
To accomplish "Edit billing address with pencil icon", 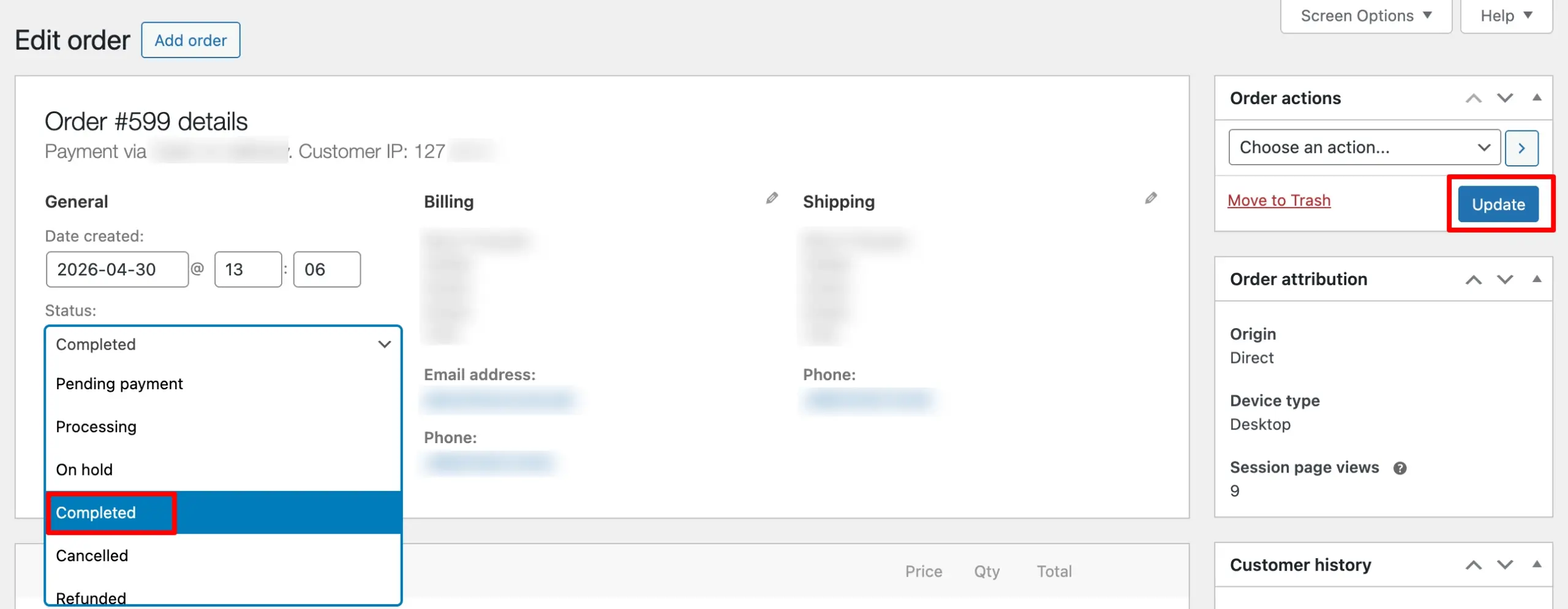I will click(772, 198).
